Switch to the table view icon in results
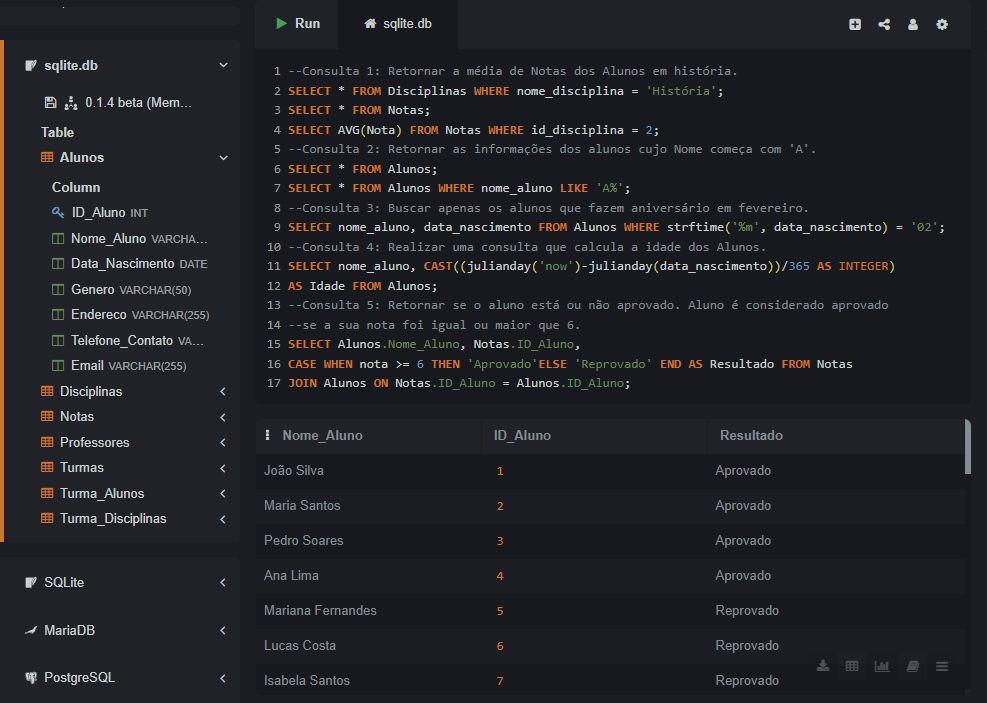Viewport: 987px width, 703px height. tap(852, 666)
